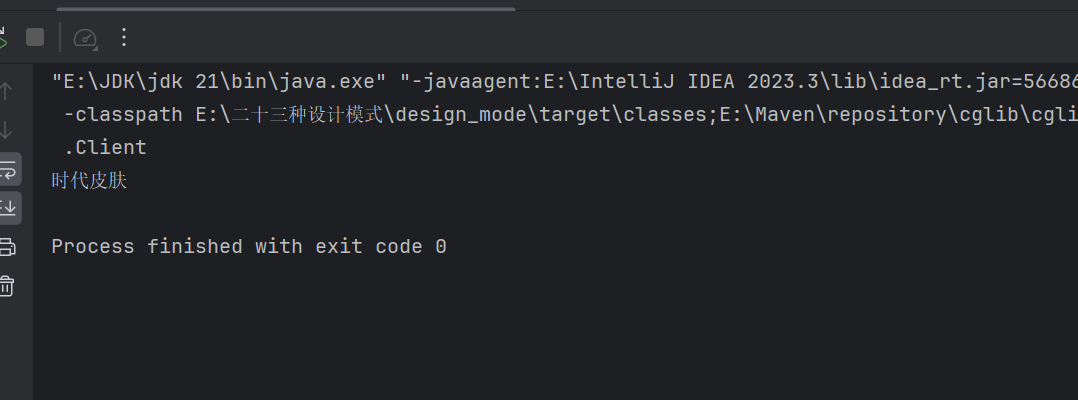This screenshot has width=1078, height=400.
Task: Click the Print console output icon
Action: [7, 247]
